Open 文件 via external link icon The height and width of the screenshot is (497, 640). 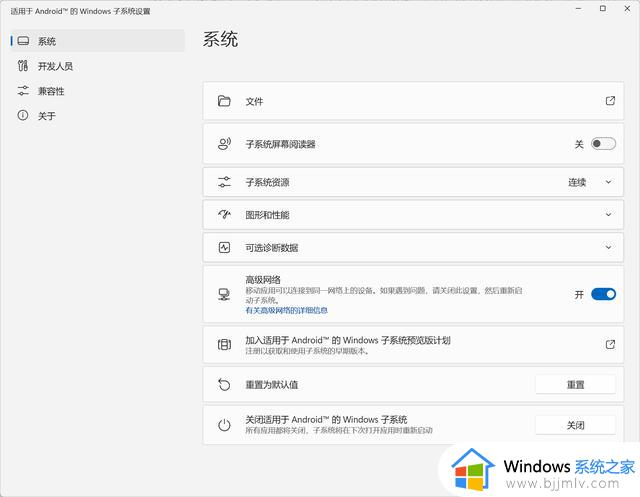(610, 101)
